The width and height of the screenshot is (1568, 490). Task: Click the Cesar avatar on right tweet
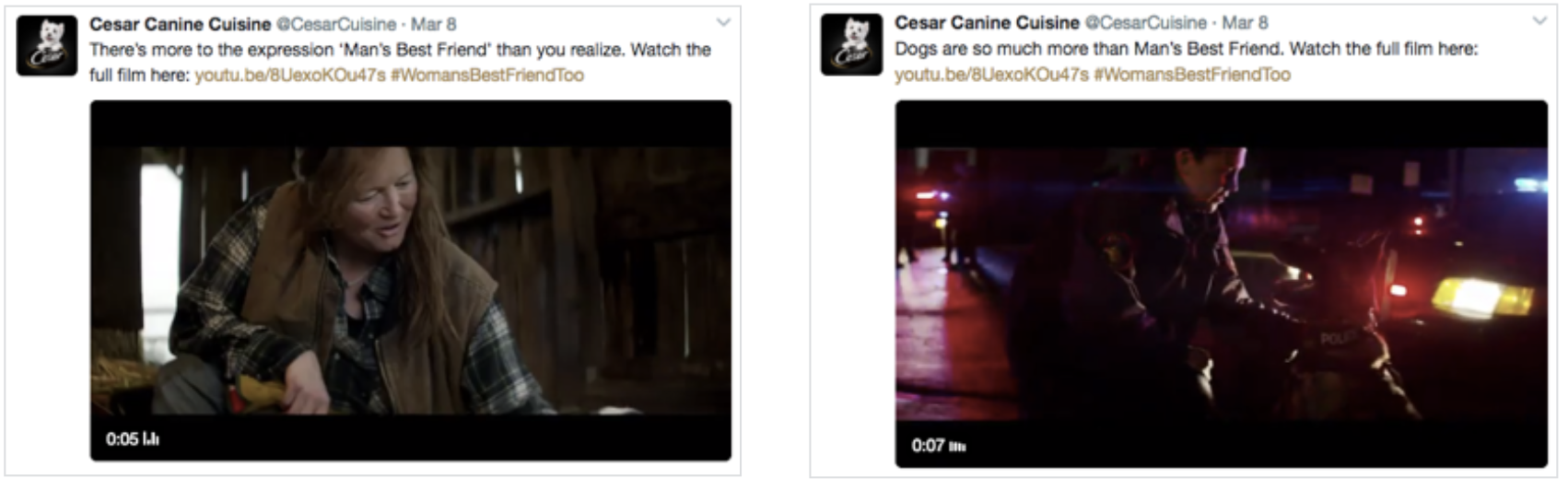click(x=851, y=45)
